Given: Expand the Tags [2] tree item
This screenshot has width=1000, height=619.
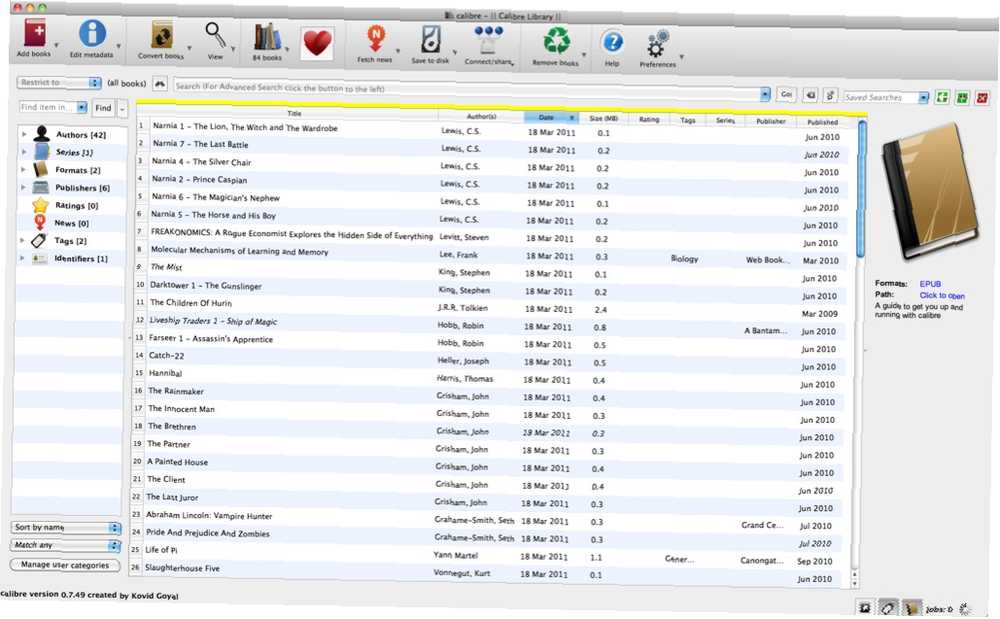Looking at the screenshot, I should 23,240.
